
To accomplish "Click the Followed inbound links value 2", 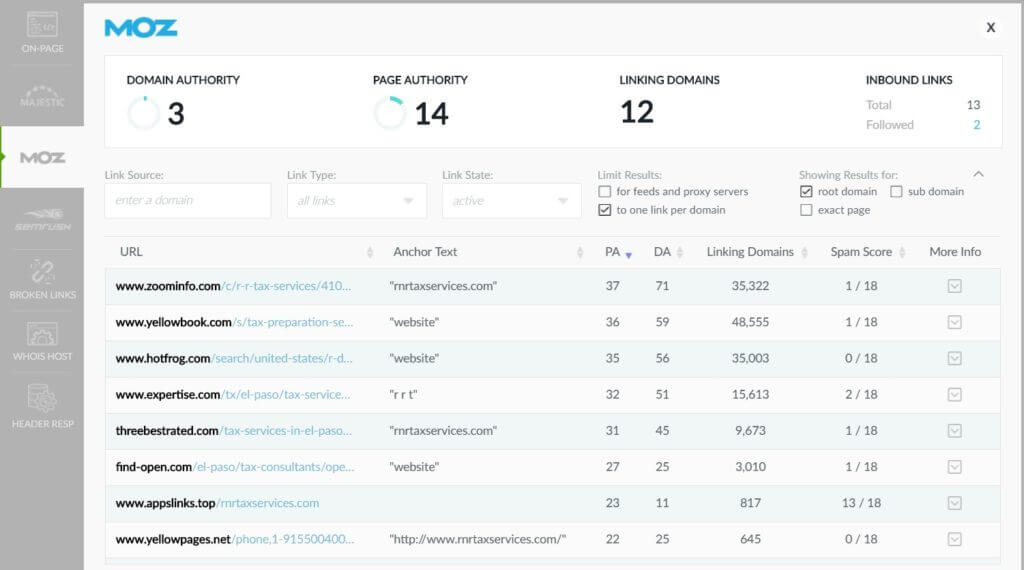I will (976, 125).
